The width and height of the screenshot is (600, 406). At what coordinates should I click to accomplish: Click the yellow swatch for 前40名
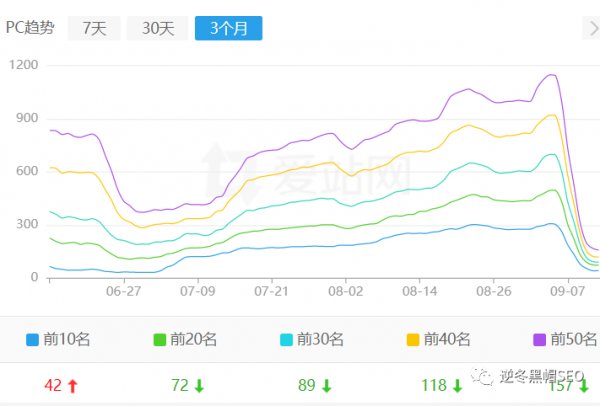coord(411,340)
